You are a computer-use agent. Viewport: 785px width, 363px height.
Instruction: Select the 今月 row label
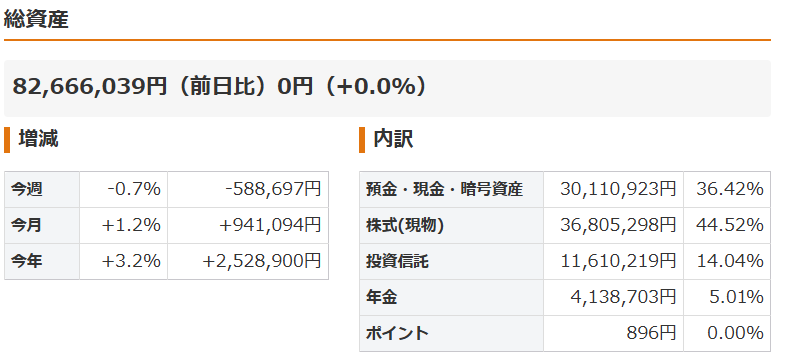pos(42,226)
